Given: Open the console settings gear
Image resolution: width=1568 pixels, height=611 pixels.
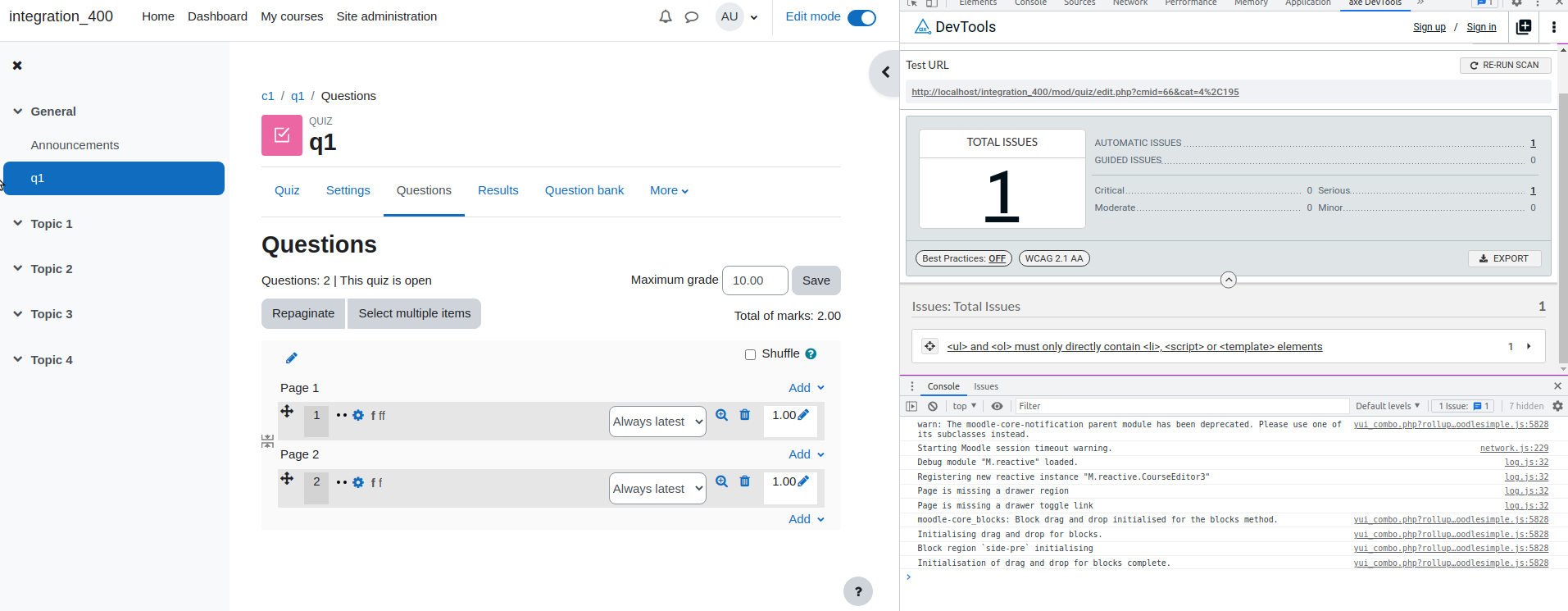Looking at the screenshot, I should click(1557, 406).
